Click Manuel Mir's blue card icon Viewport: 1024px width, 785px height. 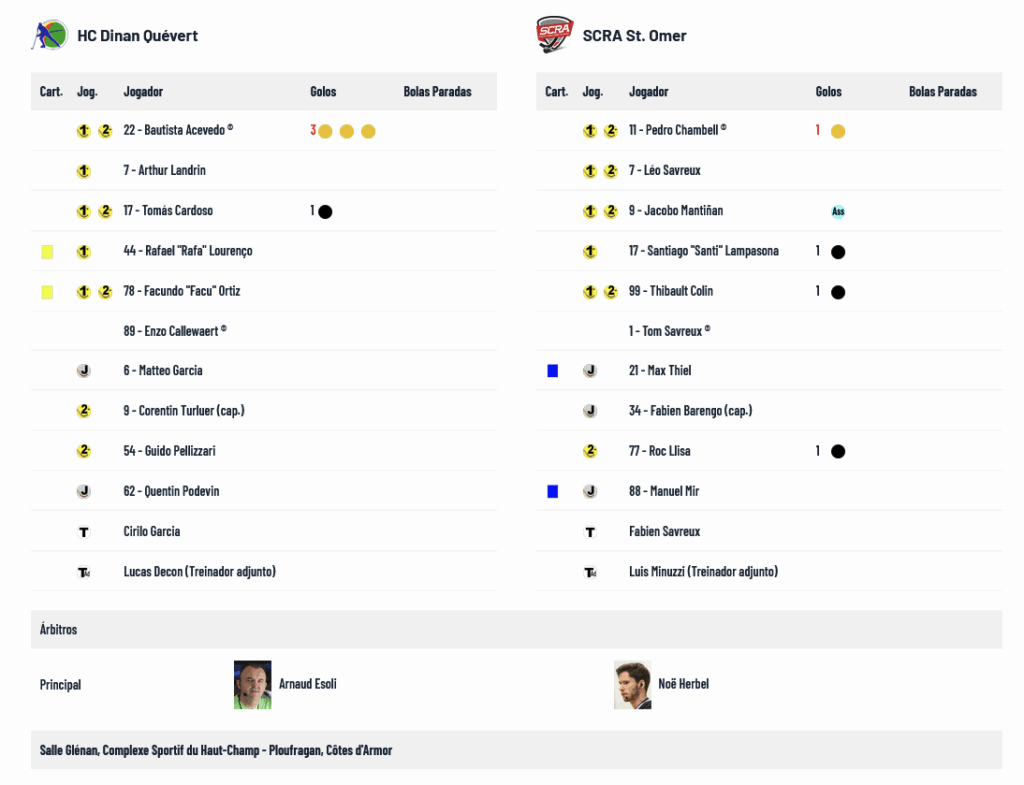point(553,492)
